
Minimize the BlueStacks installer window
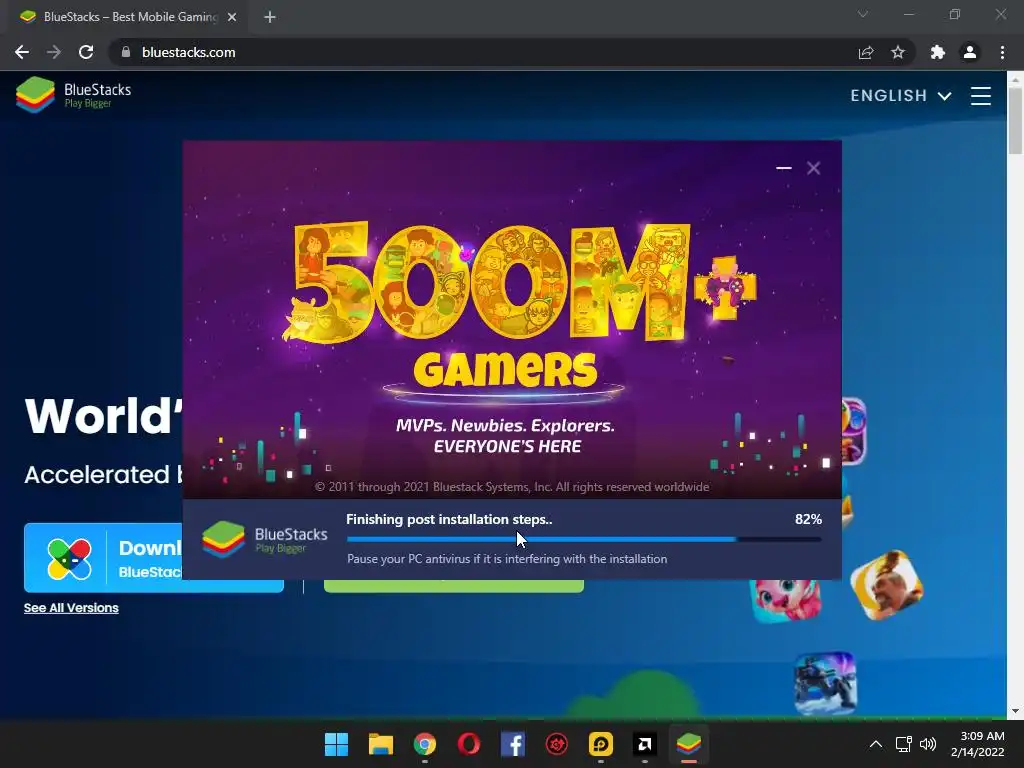[x=784, y=168]
